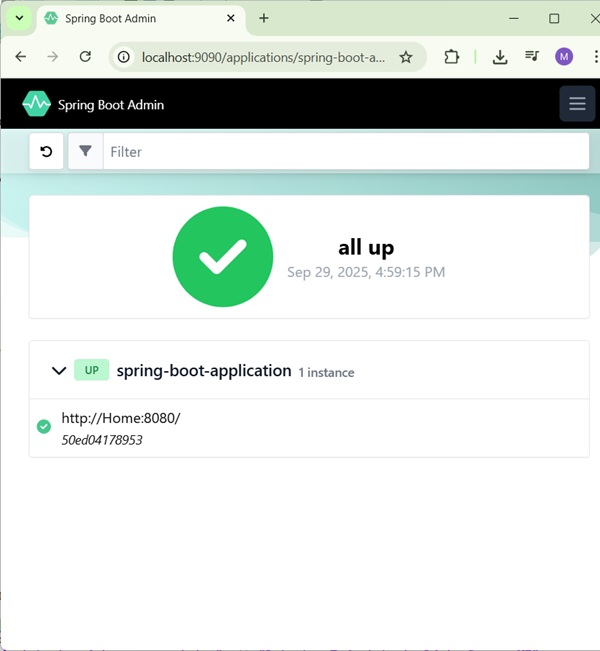Reload the current page
This screenshot has width=600, height=651.
[x=86, y=56]
